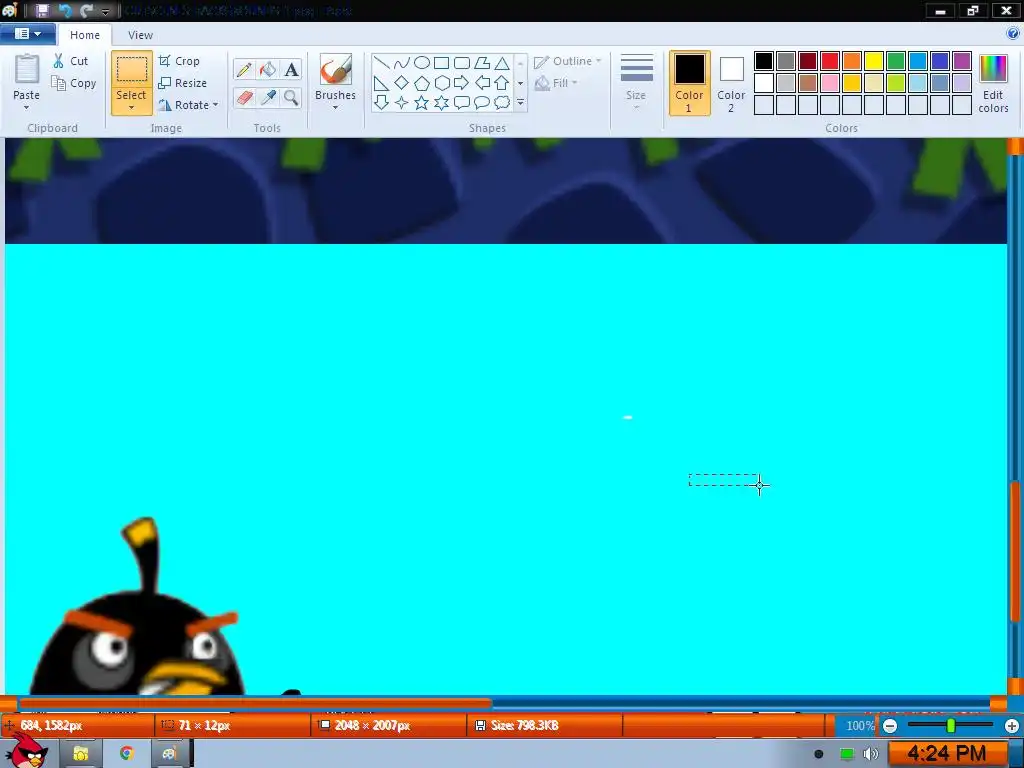Choose the Diamond shape
Screen dimensions: 1024x768
click(x=402, y=83)
